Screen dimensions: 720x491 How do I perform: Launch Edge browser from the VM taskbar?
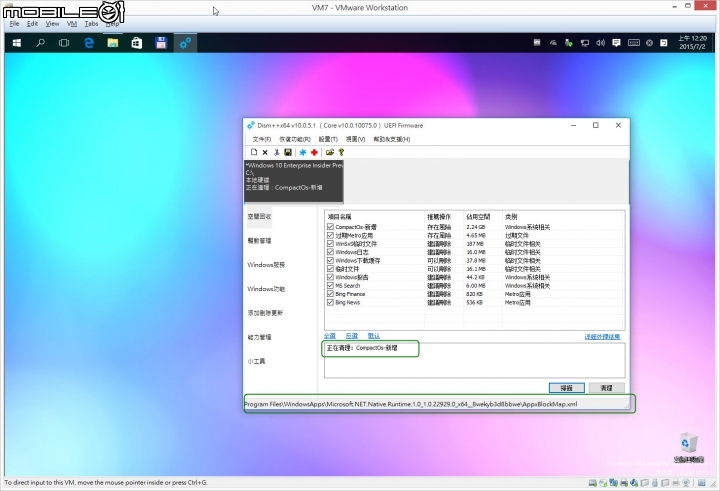89,43
